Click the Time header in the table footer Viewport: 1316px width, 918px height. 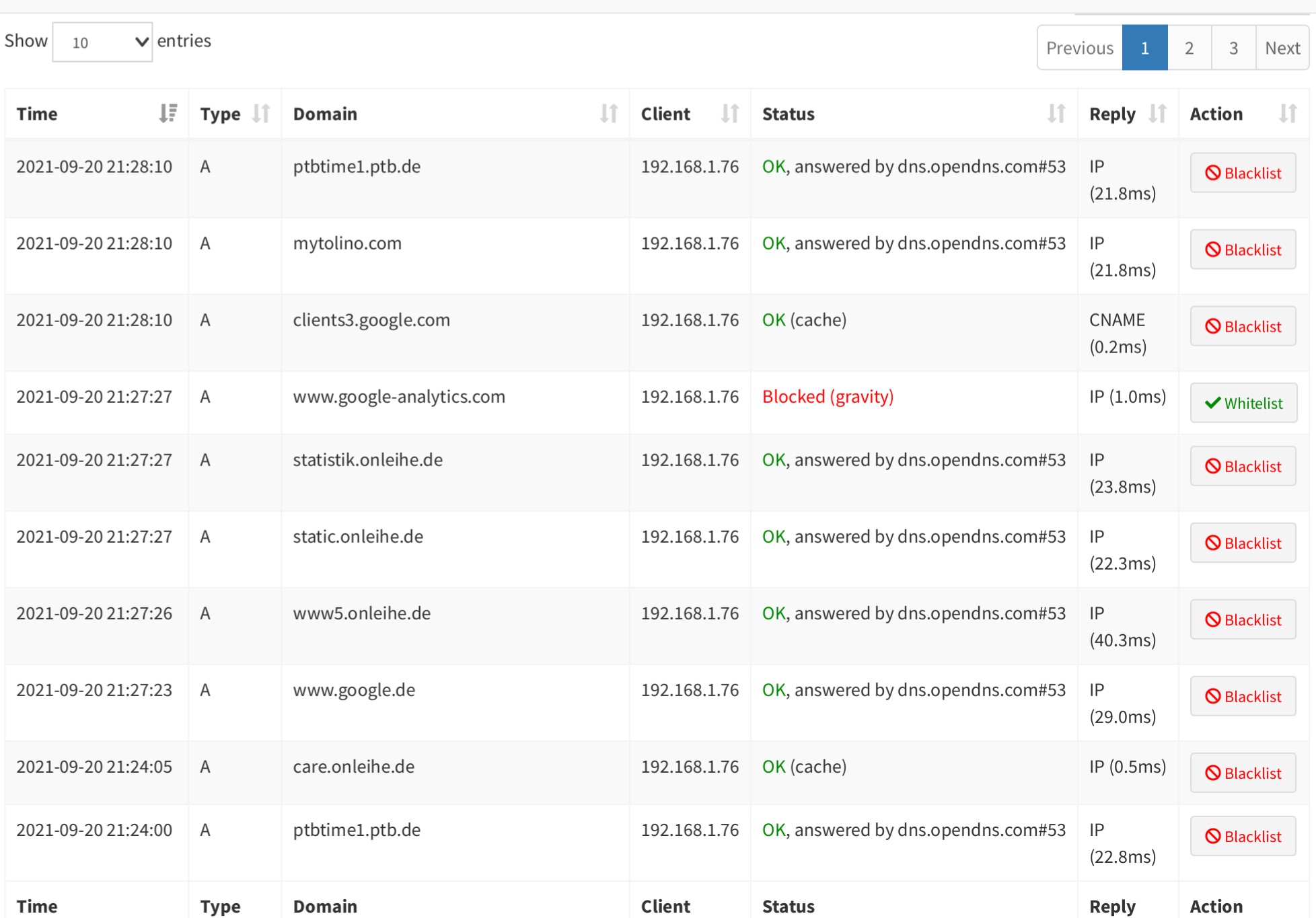click(37, 906)
